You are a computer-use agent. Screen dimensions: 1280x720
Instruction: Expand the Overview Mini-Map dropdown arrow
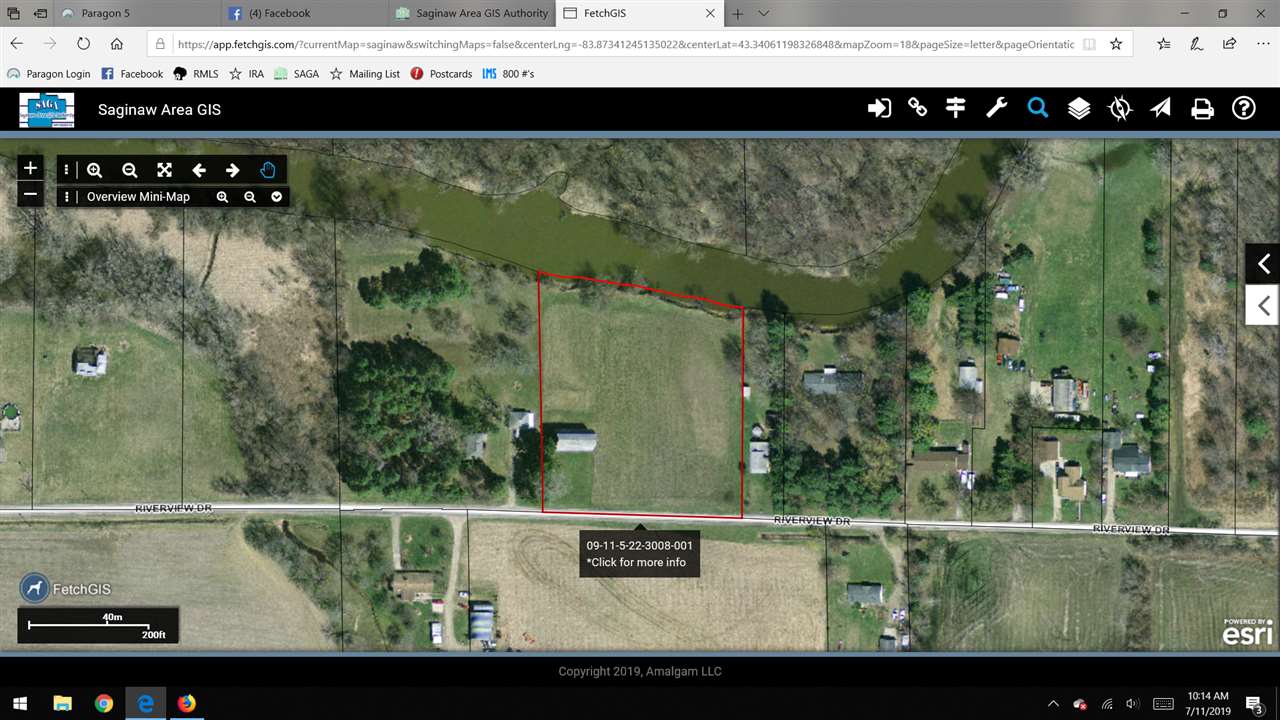tap(277, 197)
